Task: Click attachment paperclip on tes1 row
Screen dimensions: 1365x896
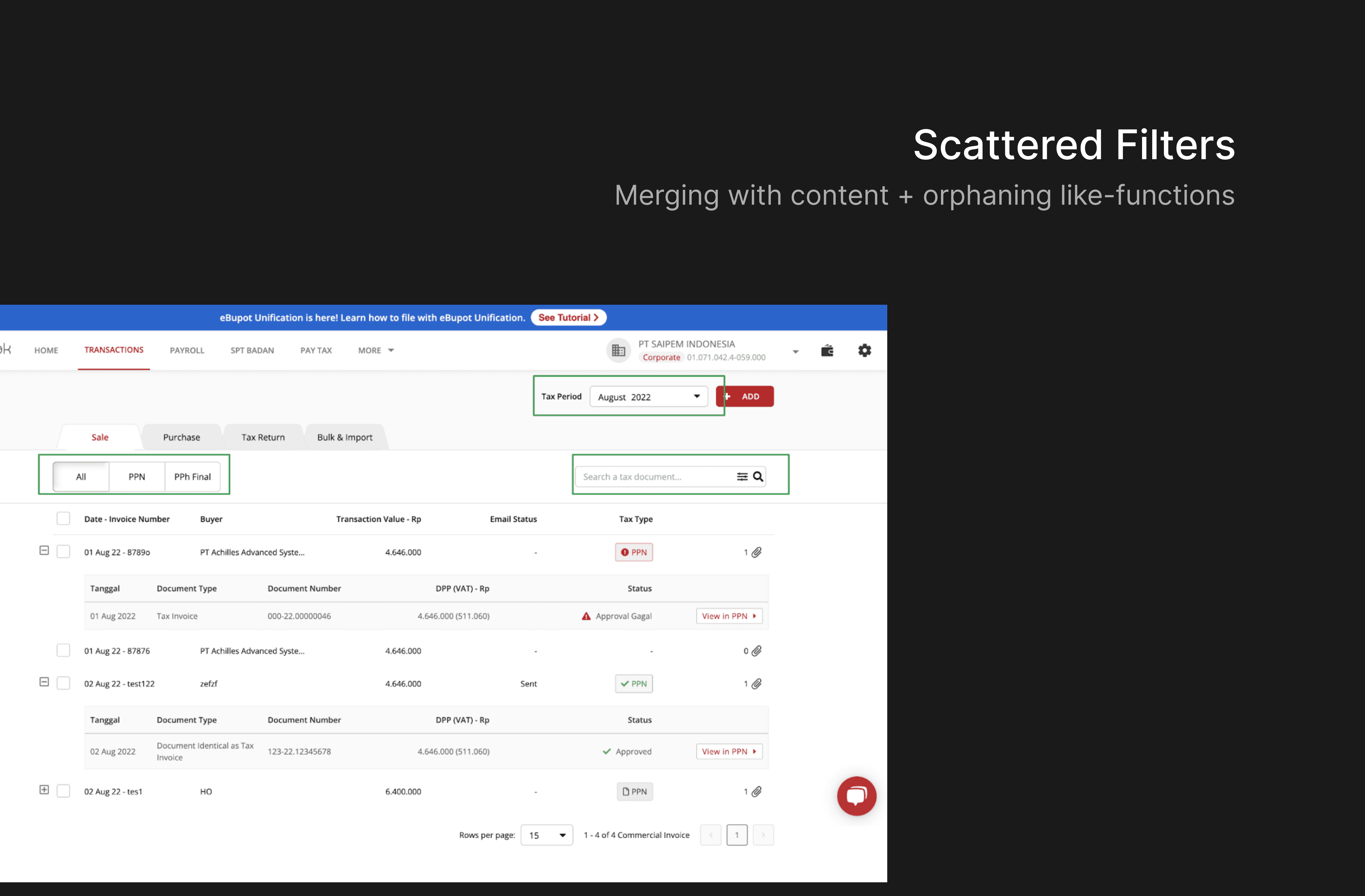Action: pos(756,792)
